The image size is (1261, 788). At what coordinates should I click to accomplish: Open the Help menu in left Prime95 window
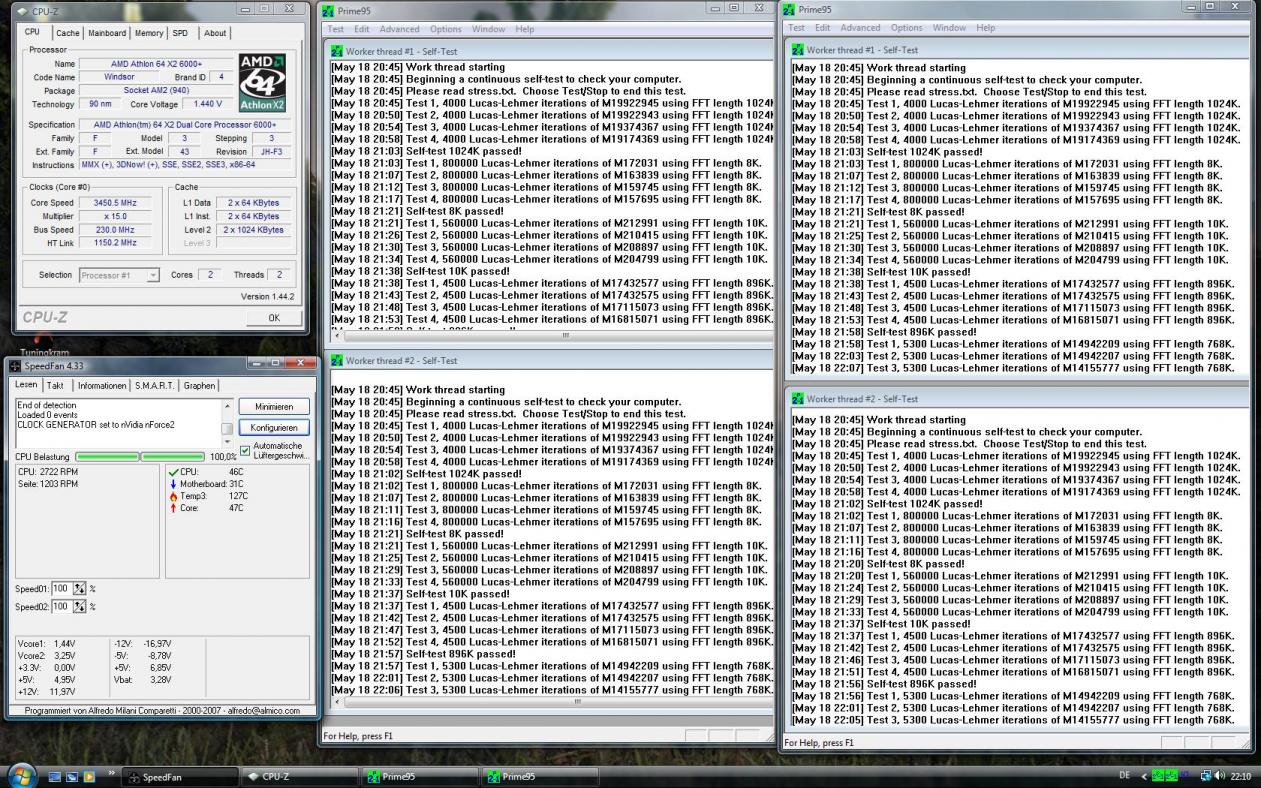(525, 30)
